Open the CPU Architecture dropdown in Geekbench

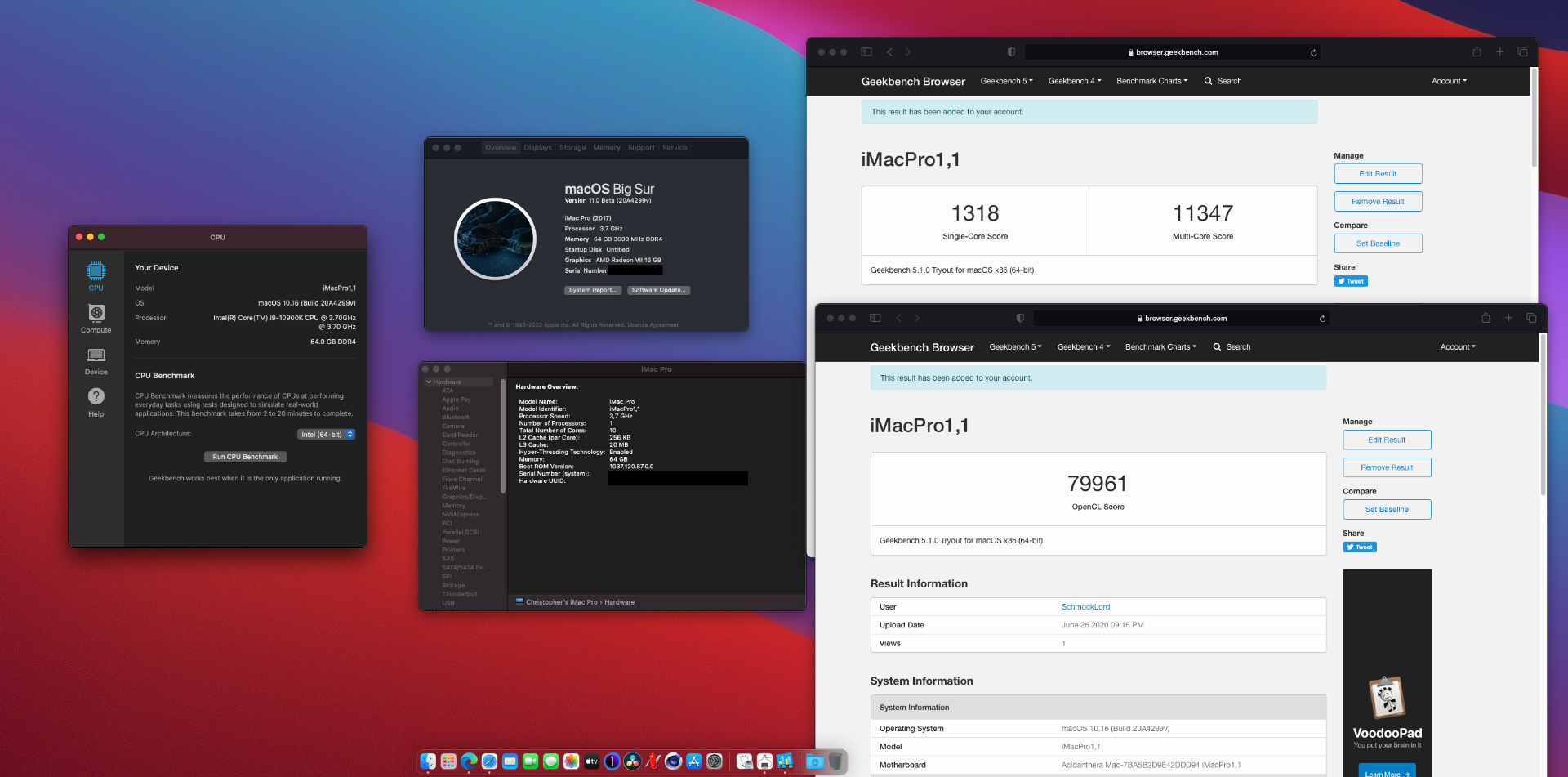(x=326, y=435)
